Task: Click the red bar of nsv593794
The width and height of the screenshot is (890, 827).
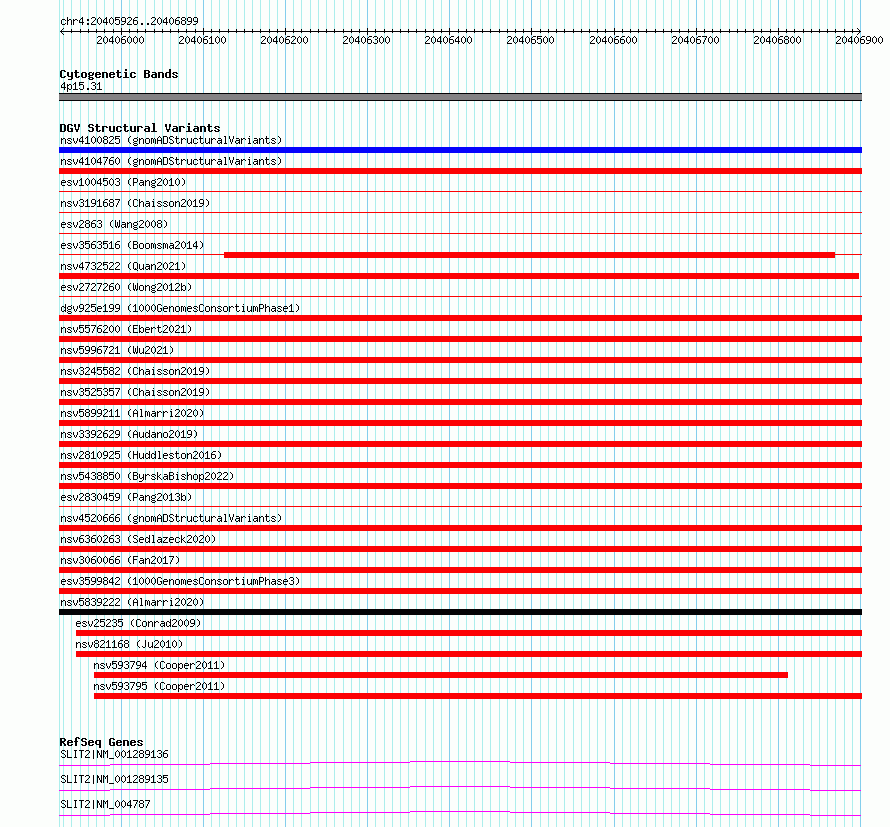Action: (x=441, y=675)
